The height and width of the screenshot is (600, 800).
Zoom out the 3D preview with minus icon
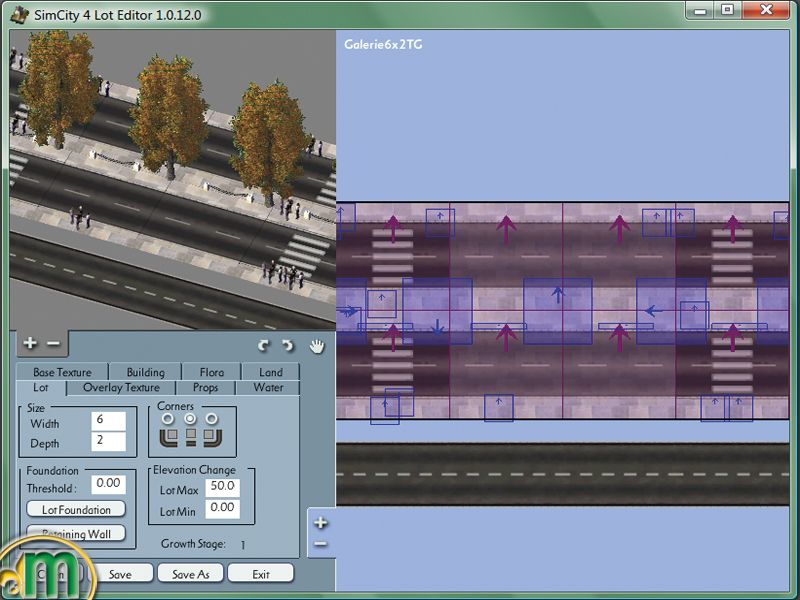53,343
